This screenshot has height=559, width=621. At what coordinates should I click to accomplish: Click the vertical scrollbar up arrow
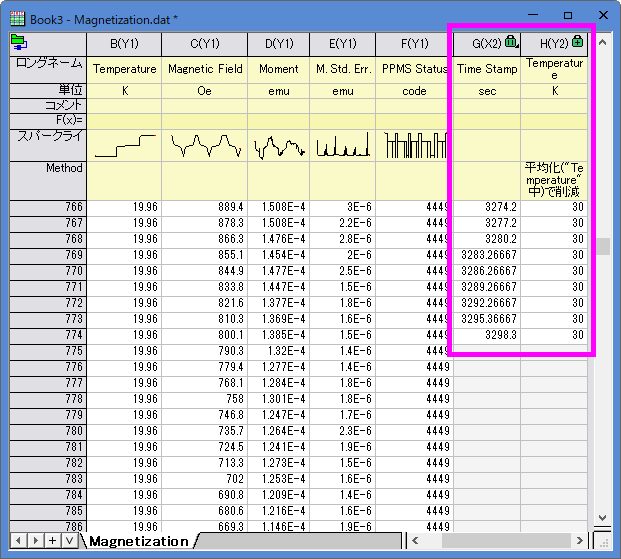[x=602, y=42]
